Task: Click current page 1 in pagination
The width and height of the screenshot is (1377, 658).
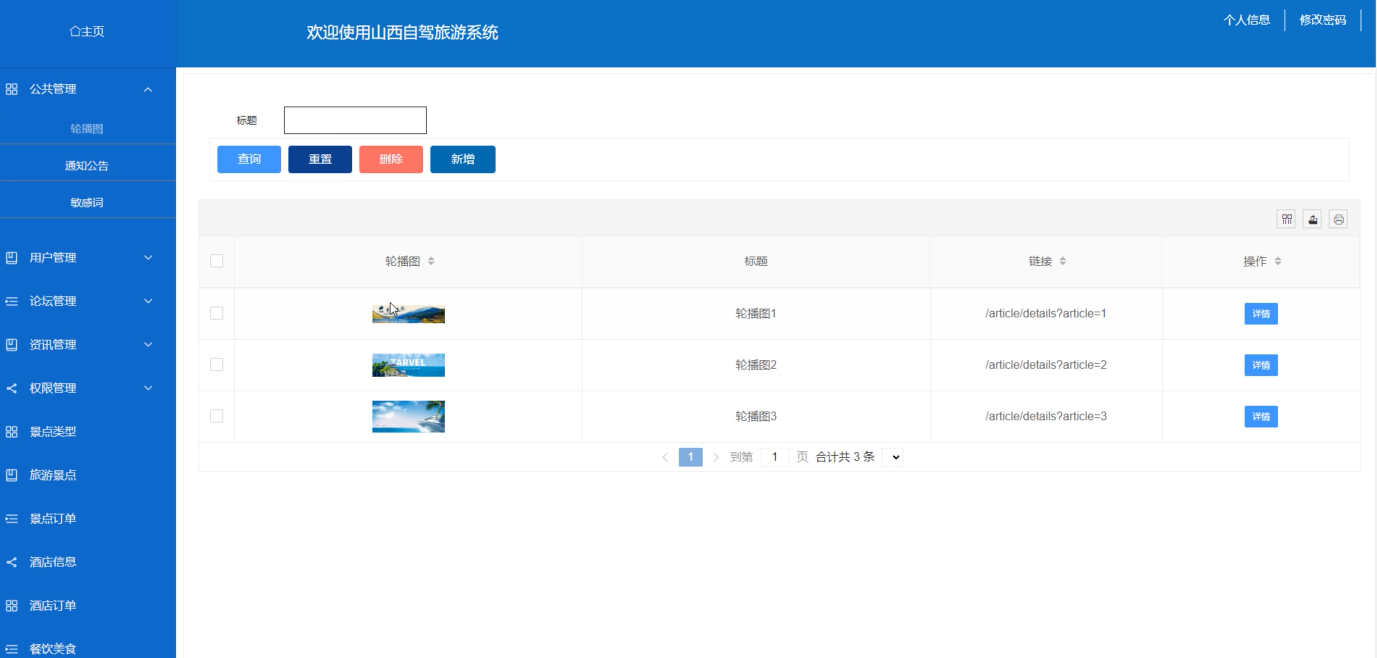Action: point(690,457)
